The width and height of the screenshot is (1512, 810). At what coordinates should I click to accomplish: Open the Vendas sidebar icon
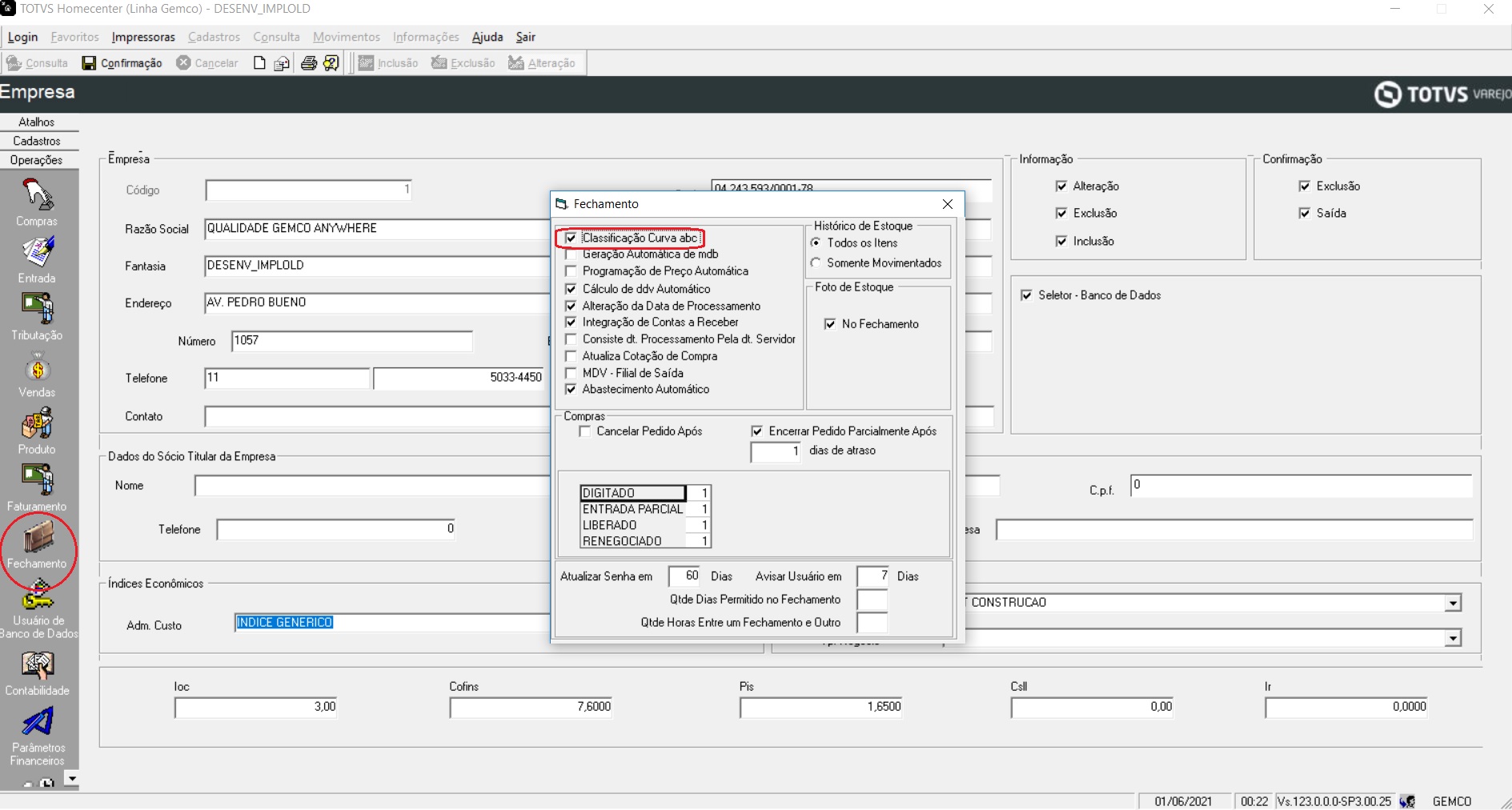[37, 375]
